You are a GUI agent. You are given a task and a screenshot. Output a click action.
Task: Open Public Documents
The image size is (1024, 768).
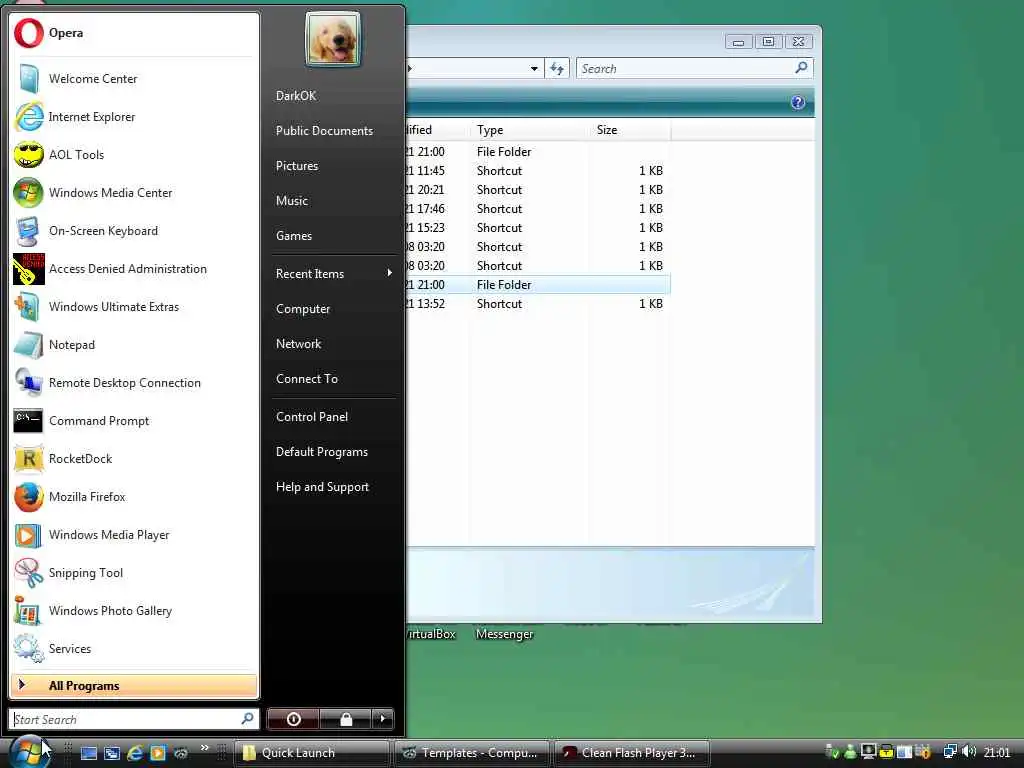[324, 131]
